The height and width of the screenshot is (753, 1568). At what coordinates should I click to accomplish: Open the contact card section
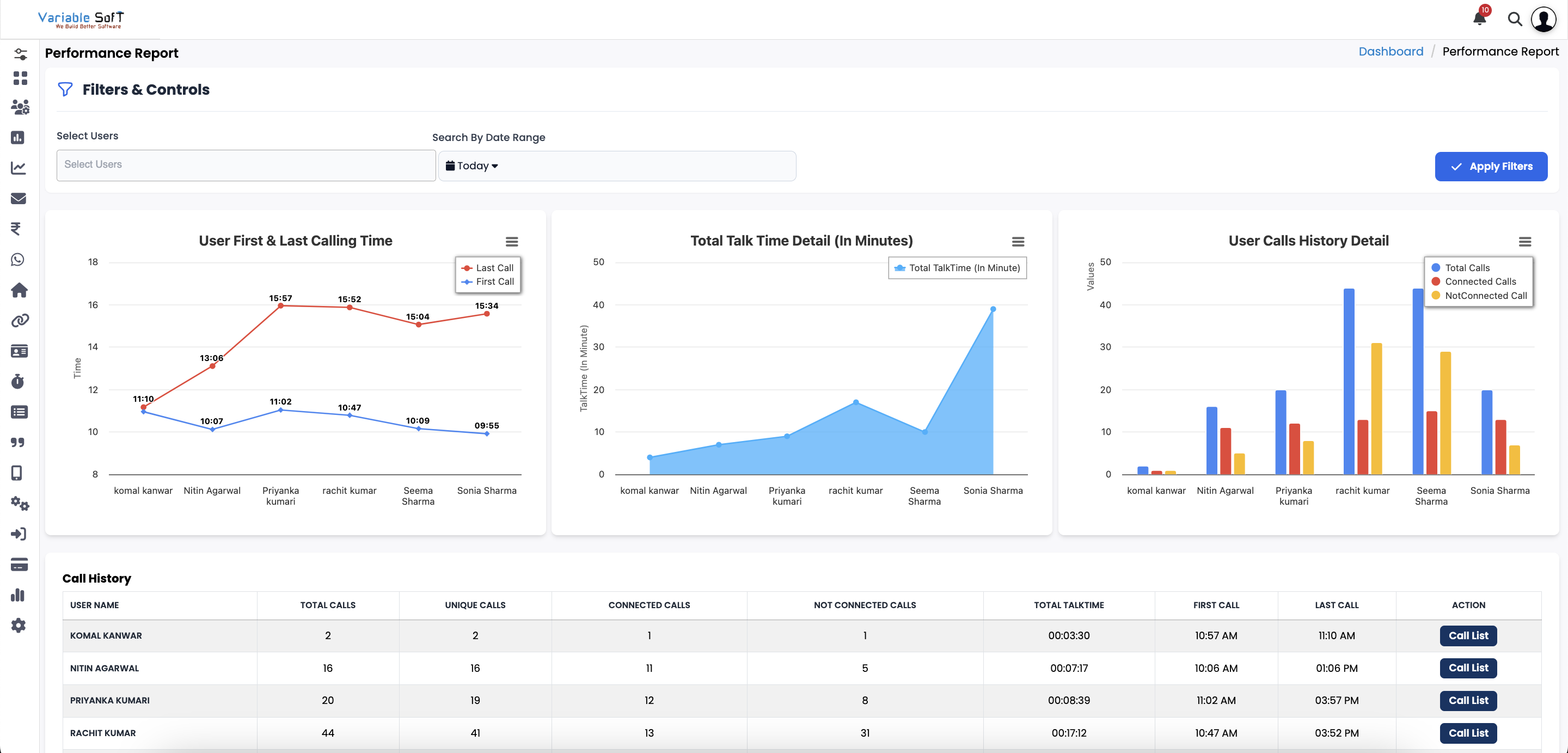pyautogui.click(x=19, y=351)
